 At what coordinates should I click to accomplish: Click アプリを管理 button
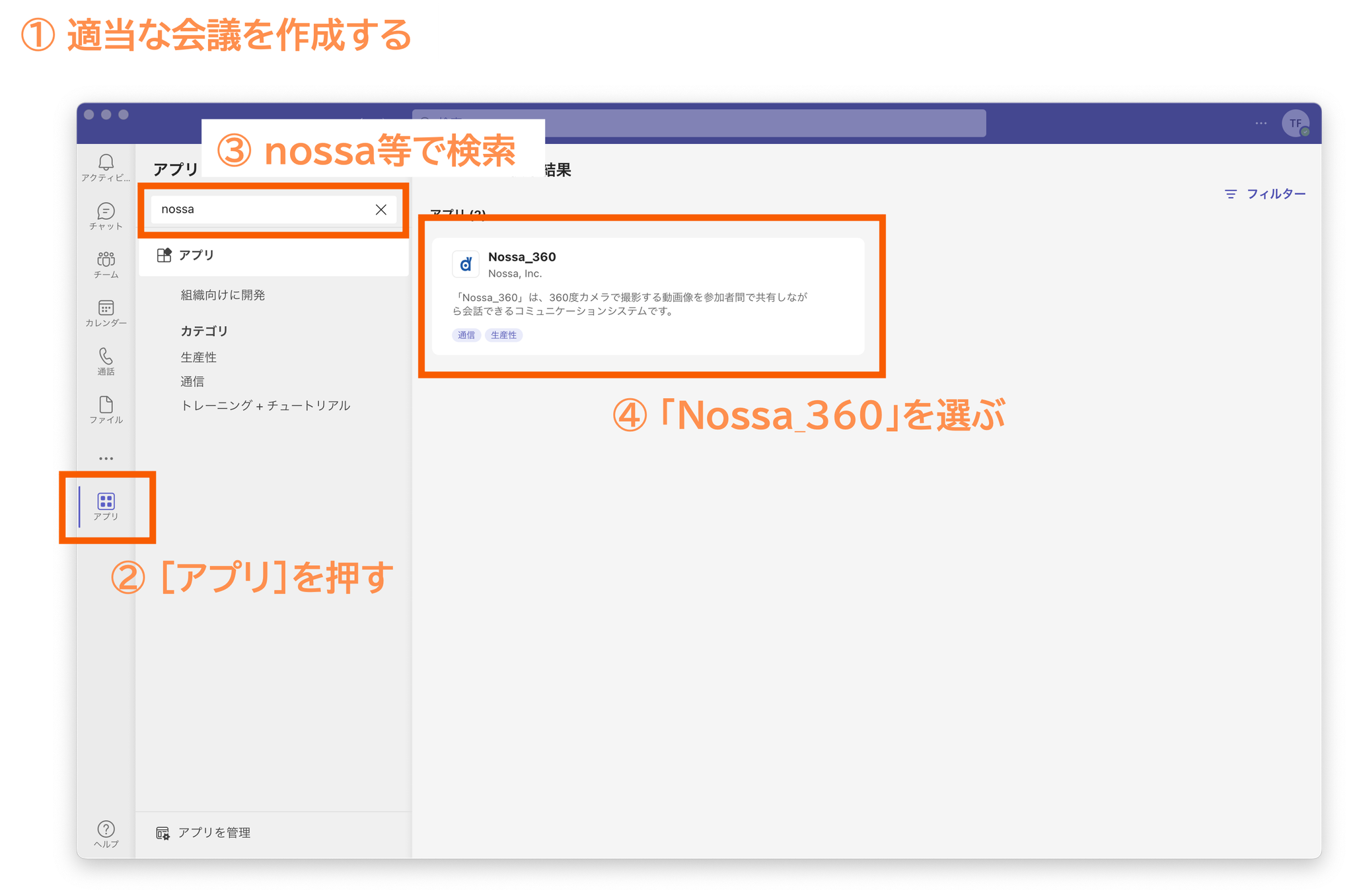(203, 833)
